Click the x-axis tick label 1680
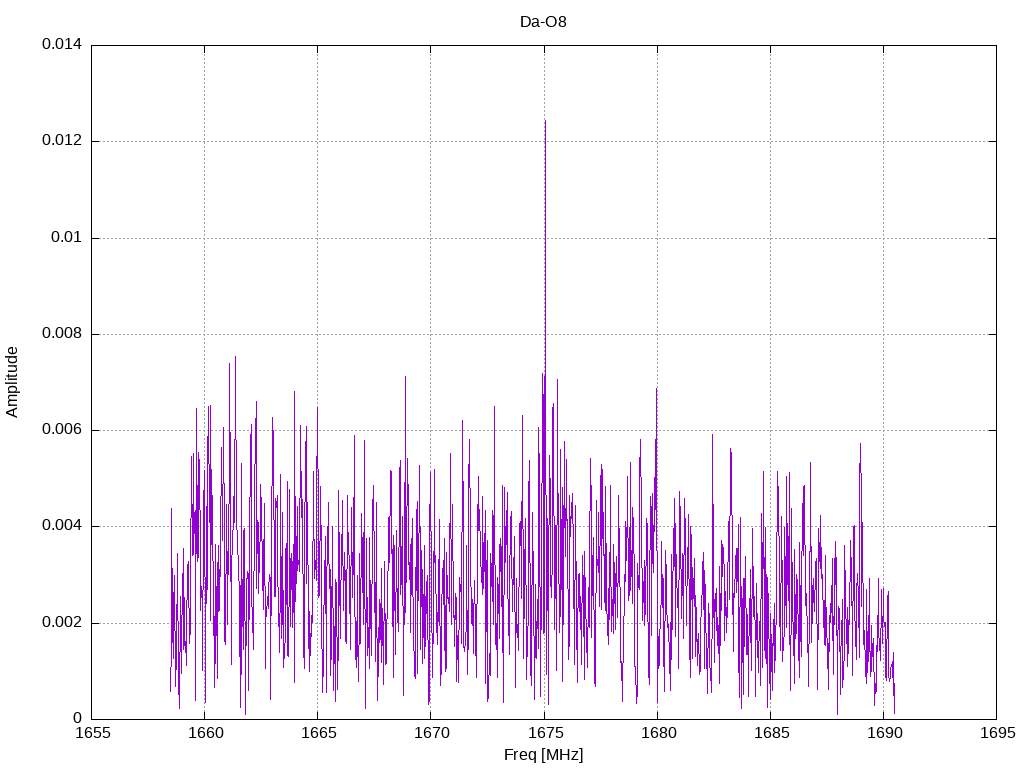Image resolution: width=1024 pixels, height=768 pixels. [x=658, y=733]
